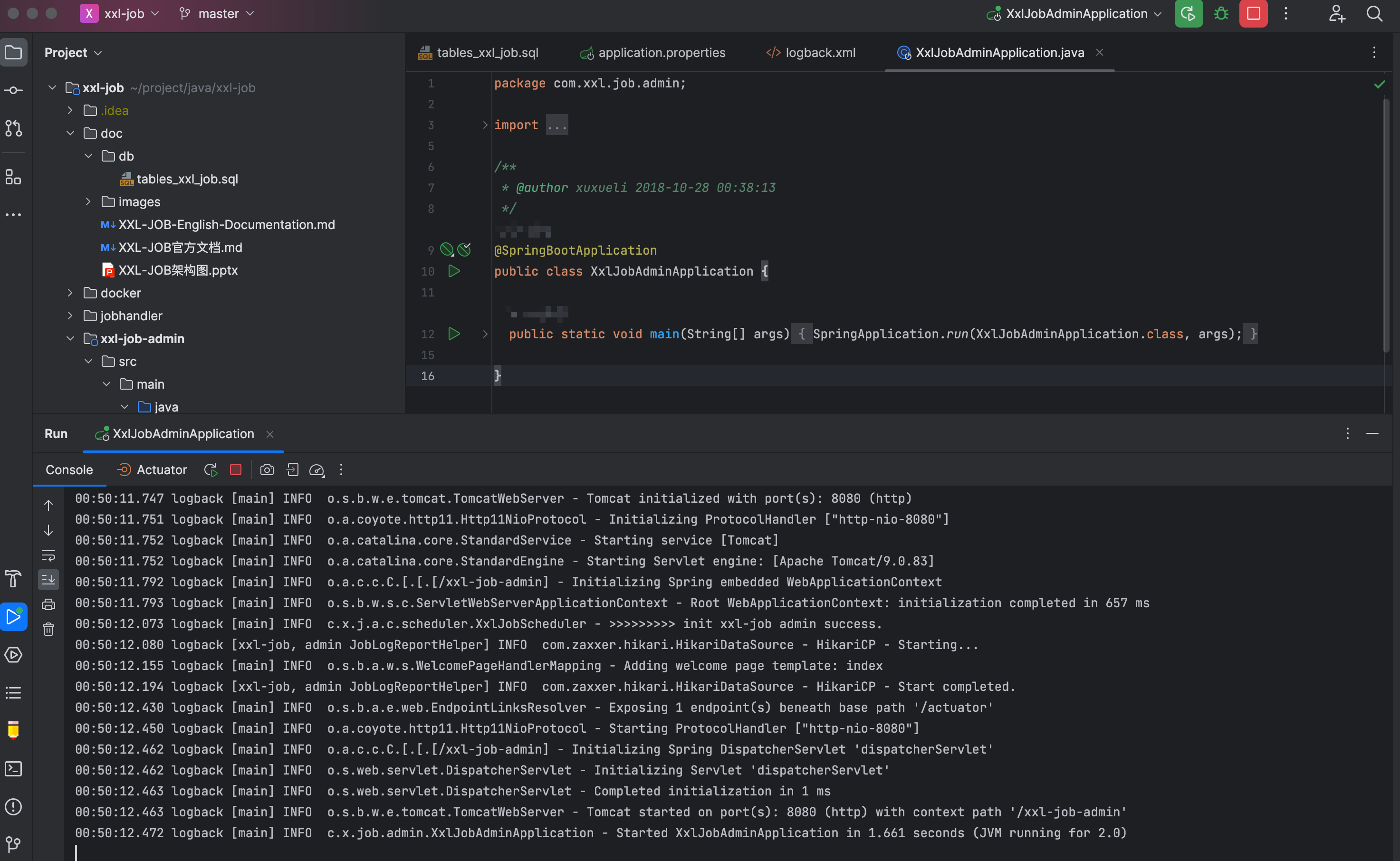Open console toolbar more actions menu
The width and height of the screenshot is (1400, 861).
[x=342, y=470]
